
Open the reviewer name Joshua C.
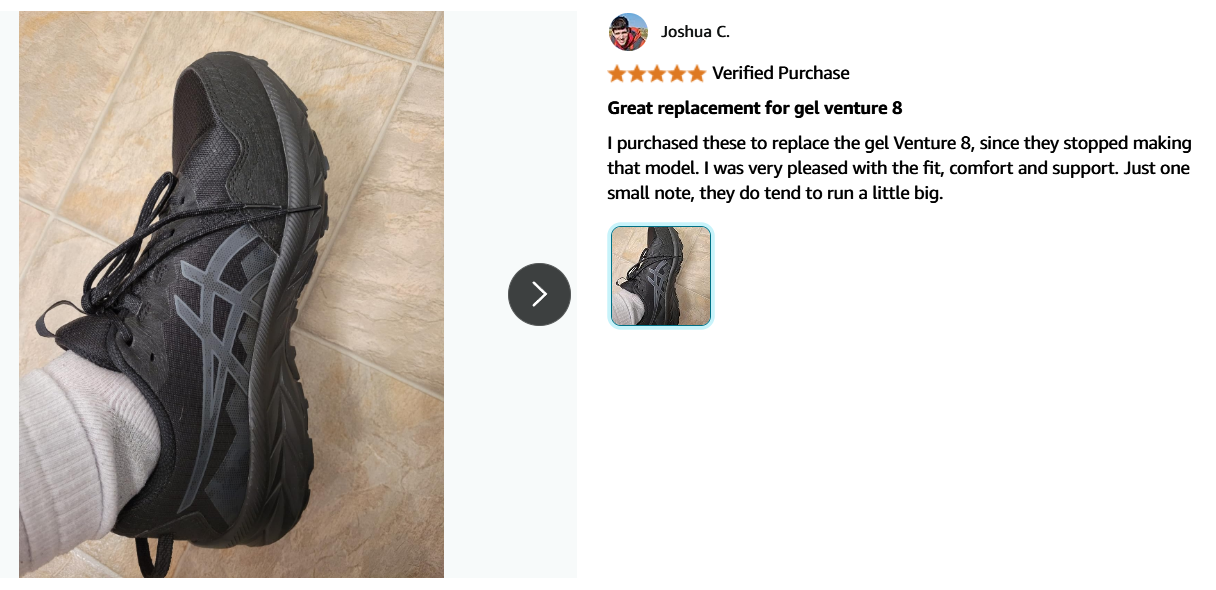[x=695, y=32]
